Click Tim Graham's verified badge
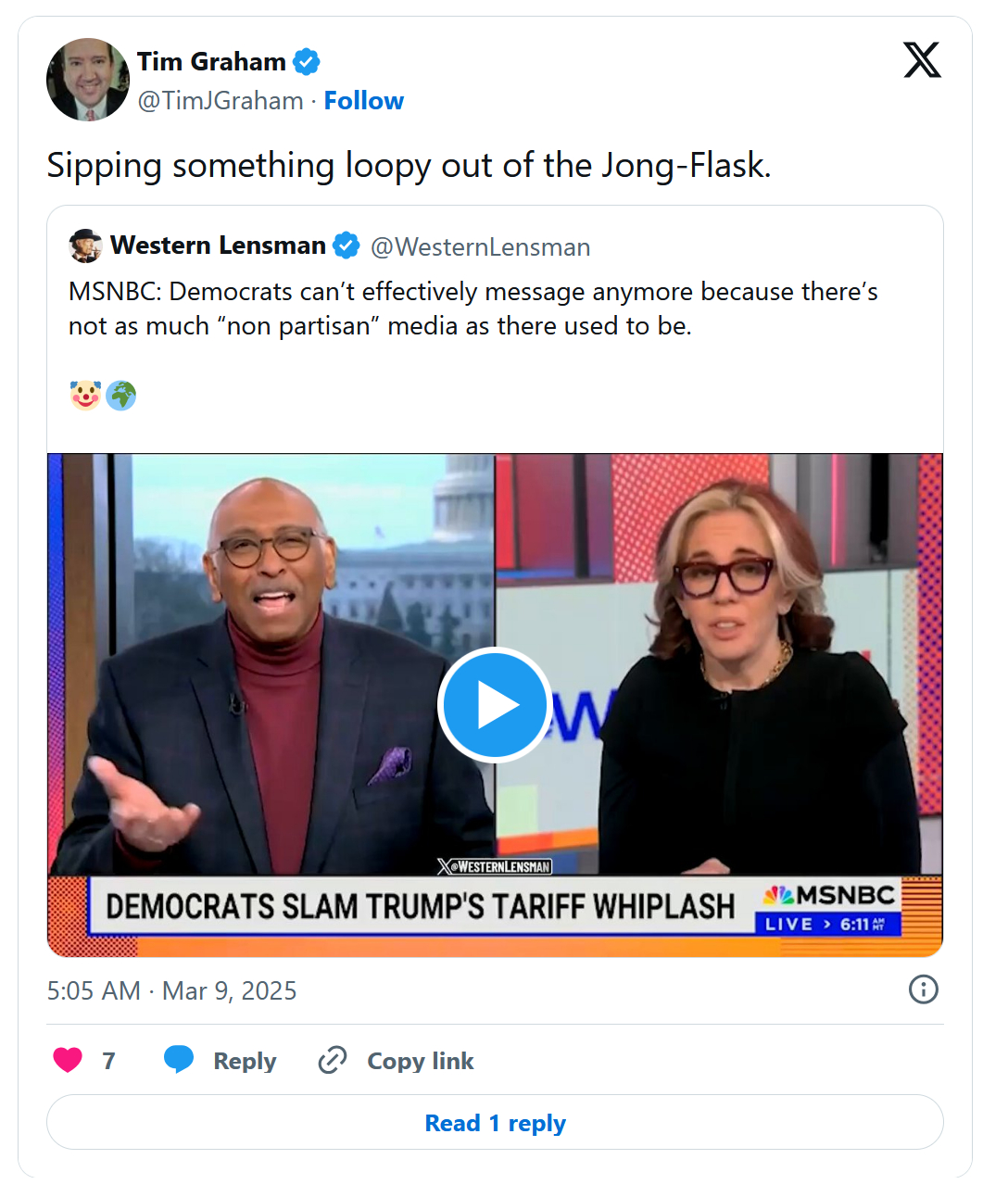 tap(307, 62)
